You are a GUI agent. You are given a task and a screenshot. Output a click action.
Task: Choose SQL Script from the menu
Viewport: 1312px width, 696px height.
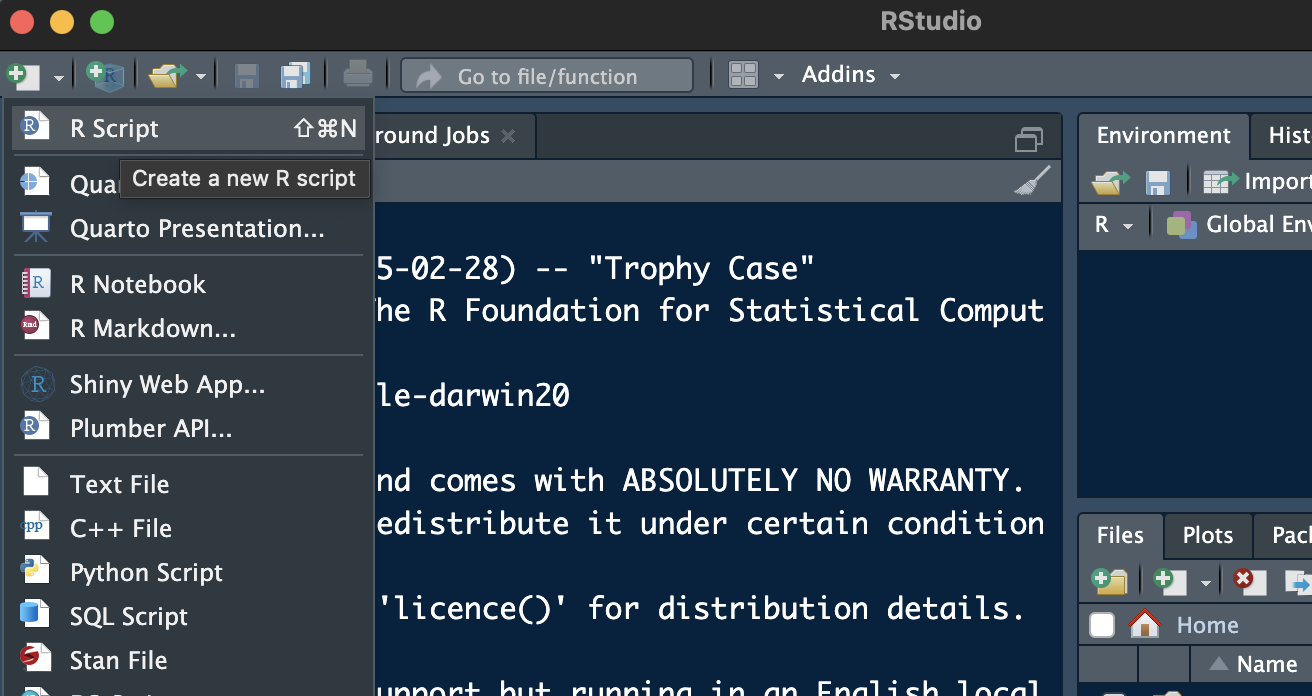tap(188, 616)
